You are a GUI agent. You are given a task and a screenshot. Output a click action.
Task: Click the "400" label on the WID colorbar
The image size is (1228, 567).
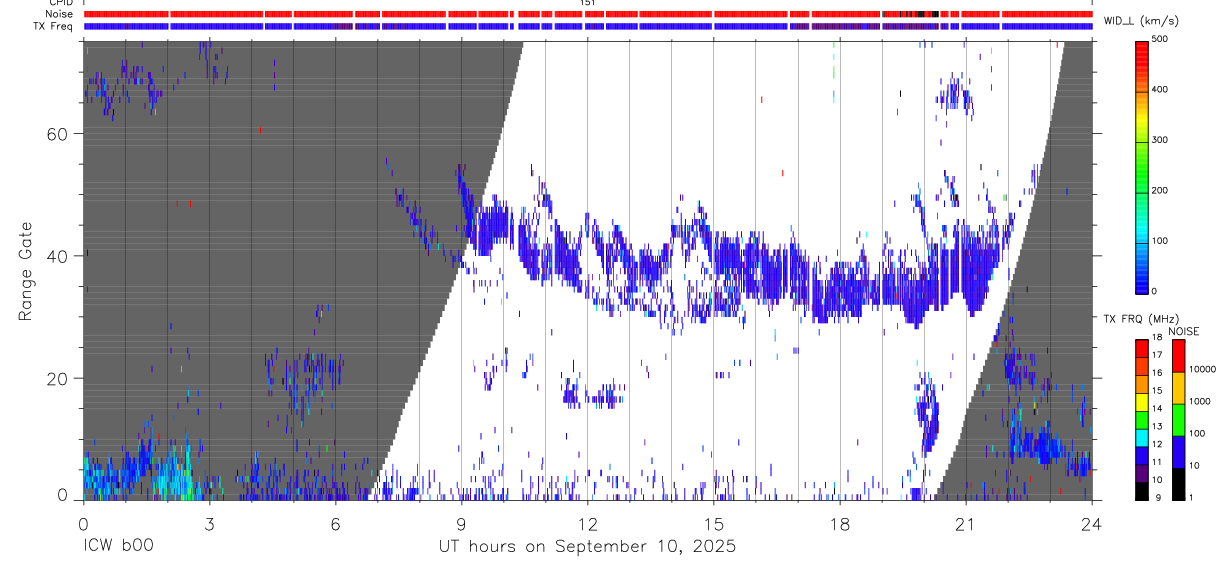click(x=1161, y=90)
